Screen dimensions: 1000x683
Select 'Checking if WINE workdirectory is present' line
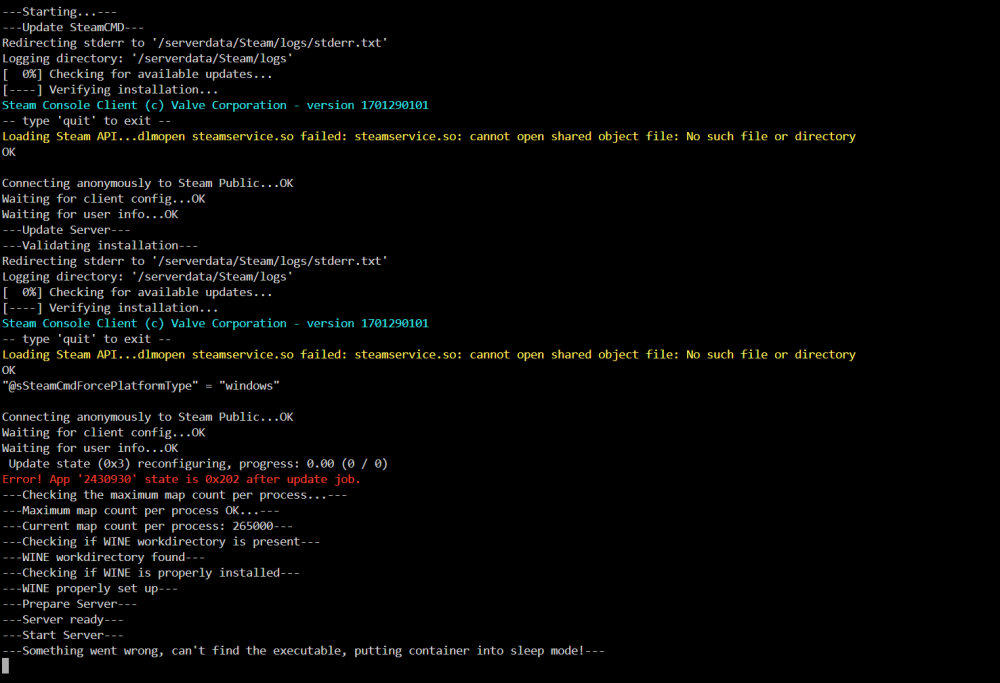pyautogui.click(x=161, y=541)
